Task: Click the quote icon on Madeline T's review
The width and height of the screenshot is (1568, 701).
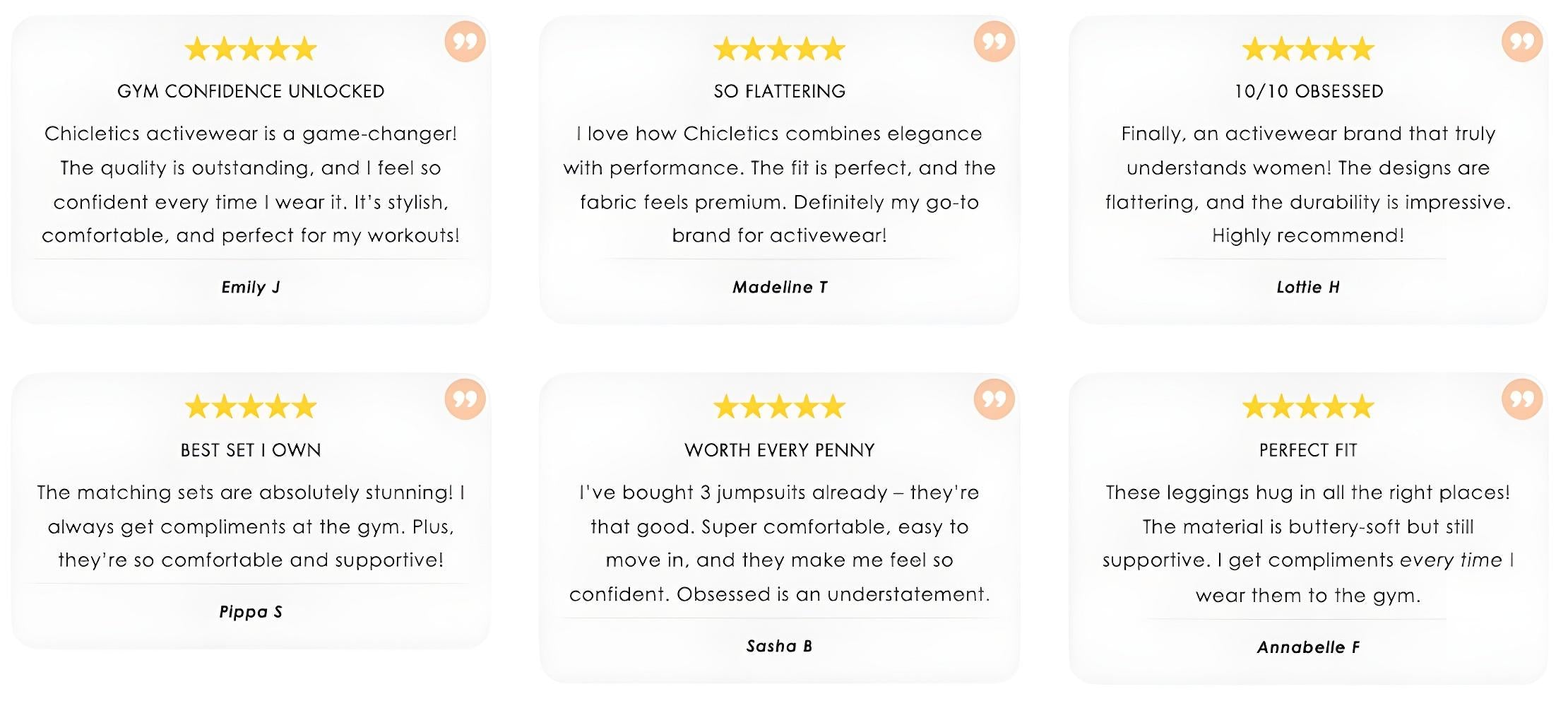Action: pos(994,42)
